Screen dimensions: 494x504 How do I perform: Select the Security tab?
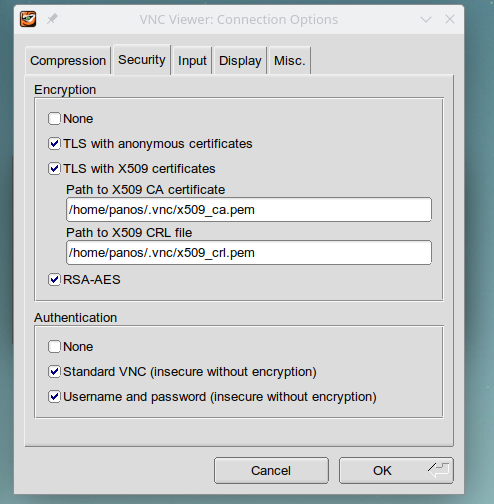(142, 60)
